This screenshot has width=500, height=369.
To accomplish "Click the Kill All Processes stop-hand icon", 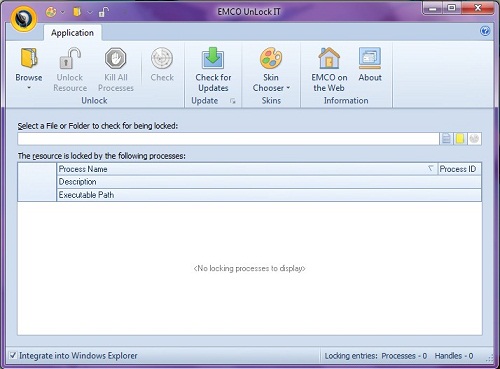I will point(115,58).
